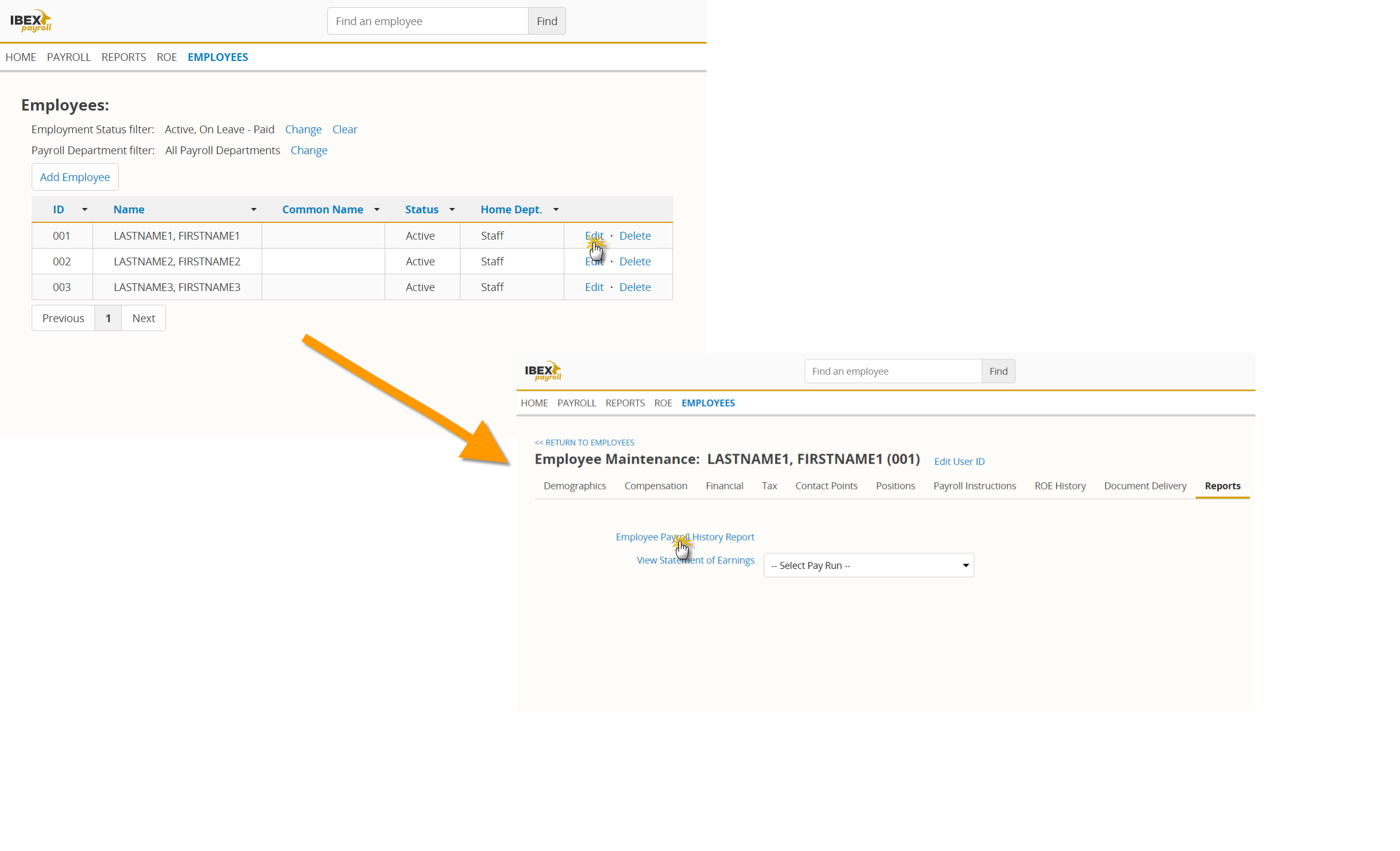
Task: Delete employee 001 LASTNAME1, FIRSTNAME1
Action: [635, 235]
